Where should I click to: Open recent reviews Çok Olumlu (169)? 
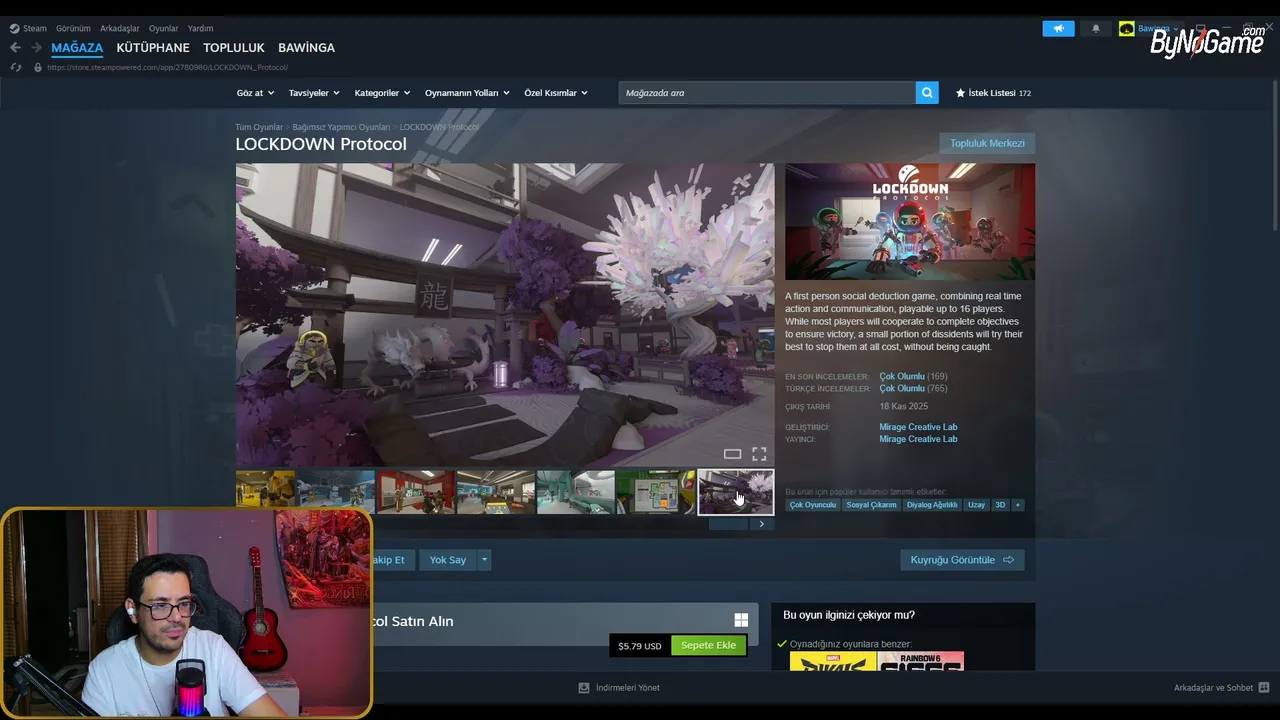[x=913, y=377]
